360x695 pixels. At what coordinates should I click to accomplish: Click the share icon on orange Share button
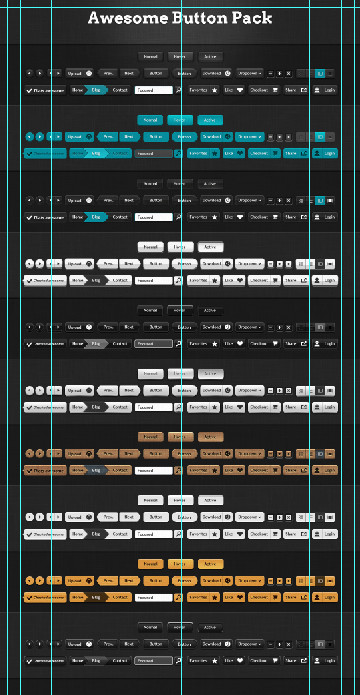[x=304, y=597]
